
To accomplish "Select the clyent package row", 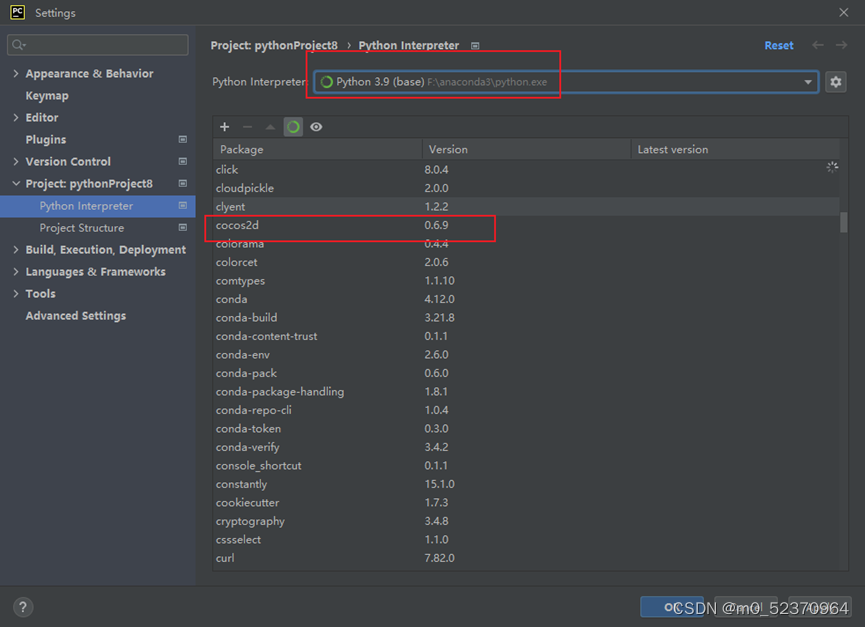I will (x=526, y=206).
